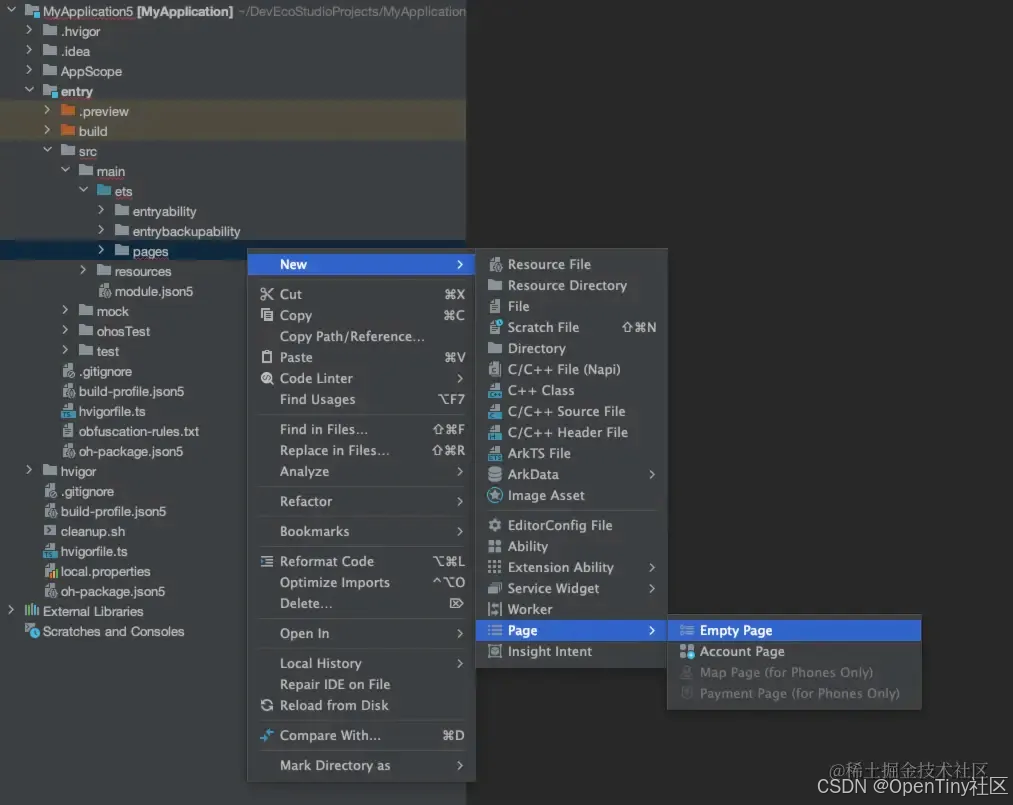Viewport: 1013px width, 805px height.
Task: Click the Scratches and Consoles icon
Action: point(32,631)
